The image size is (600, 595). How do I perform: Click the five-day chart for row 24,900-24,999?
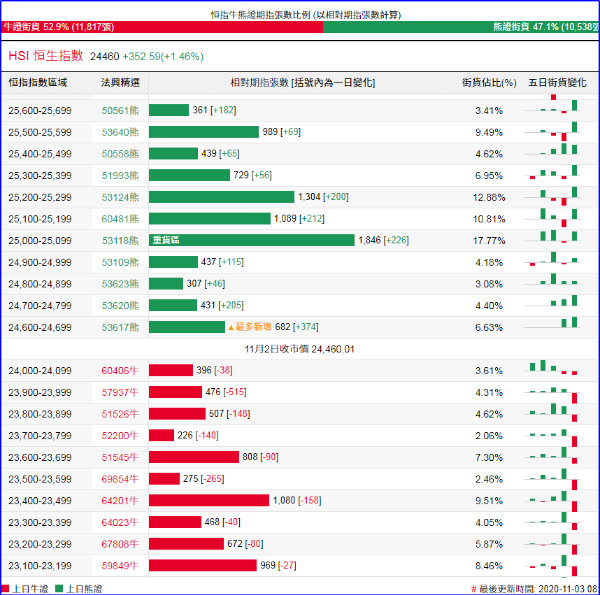pos(553,259)
